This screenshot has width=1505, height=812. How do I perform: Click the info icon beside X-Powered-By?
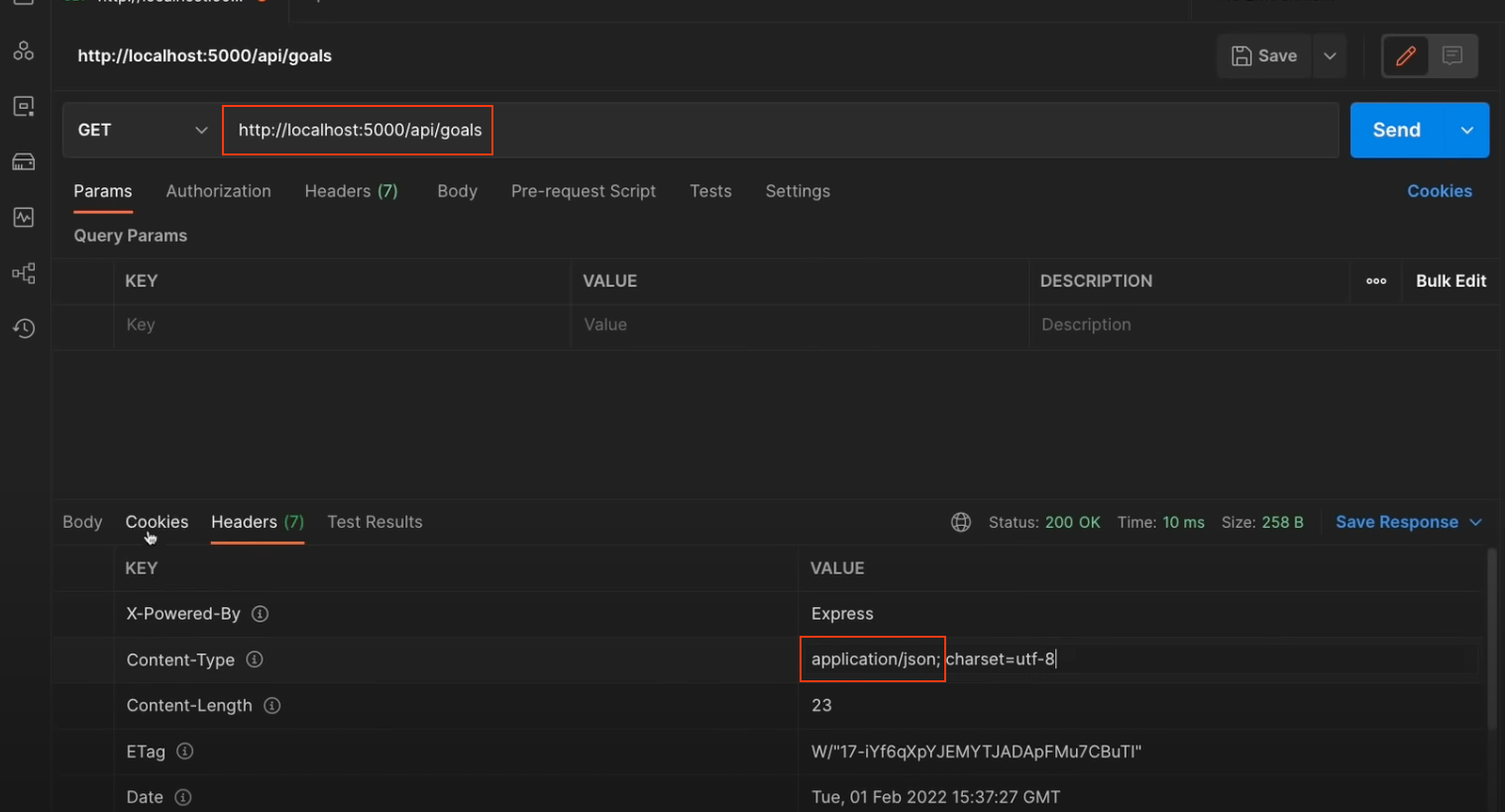(260, 614)
